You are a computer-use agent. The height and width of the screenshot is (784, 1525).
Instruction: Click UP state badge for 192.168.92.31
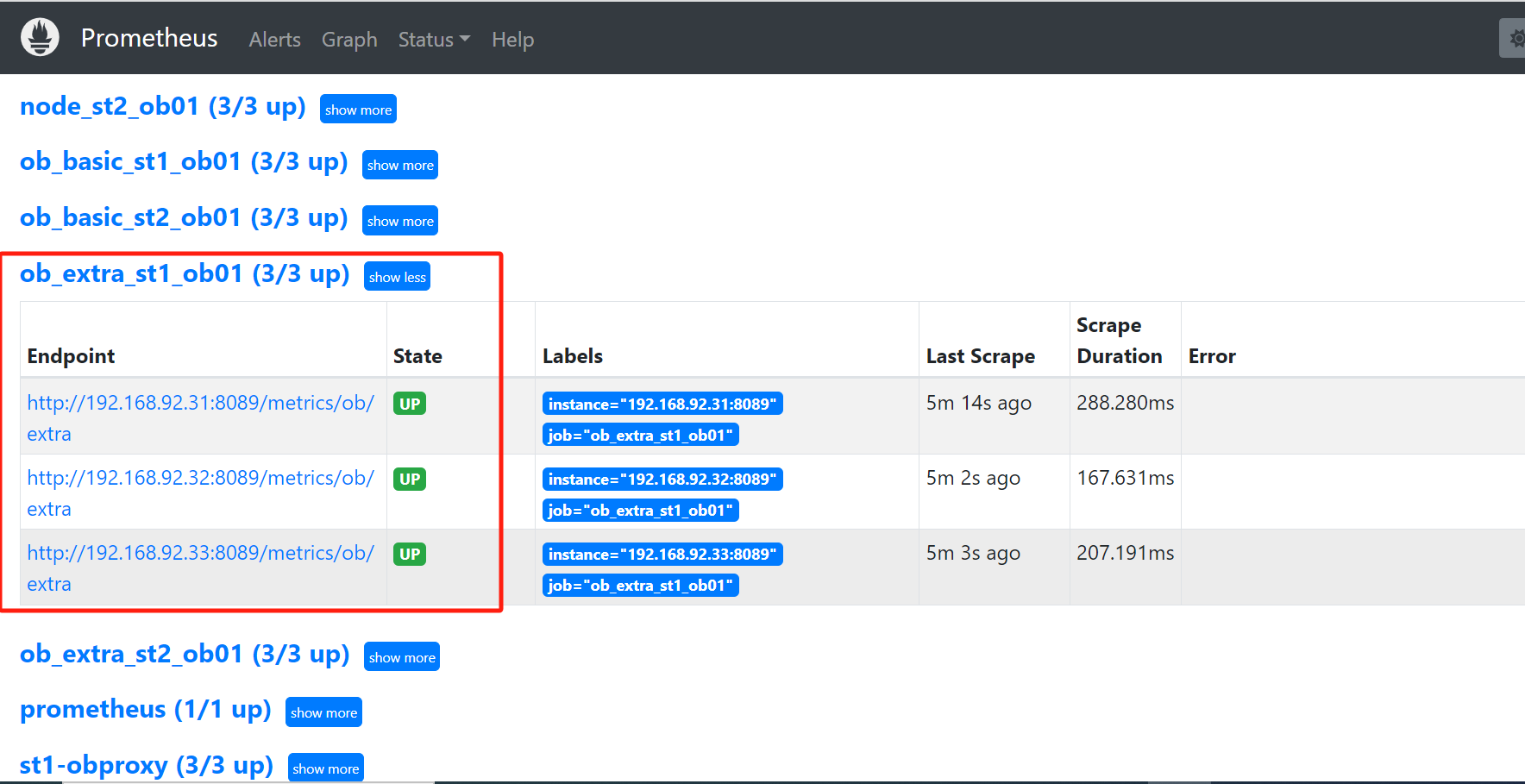click(410, 404)
